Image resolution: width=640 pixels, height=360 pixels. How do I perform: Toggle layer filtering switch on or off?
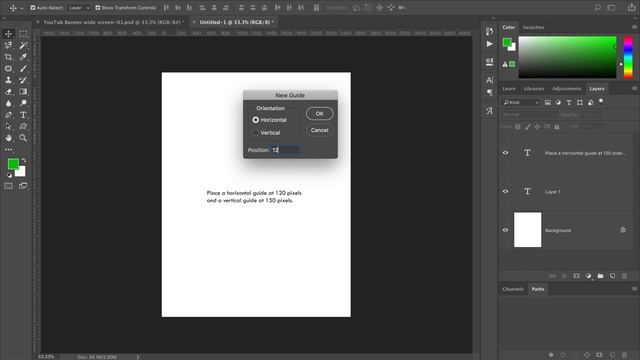601,101
